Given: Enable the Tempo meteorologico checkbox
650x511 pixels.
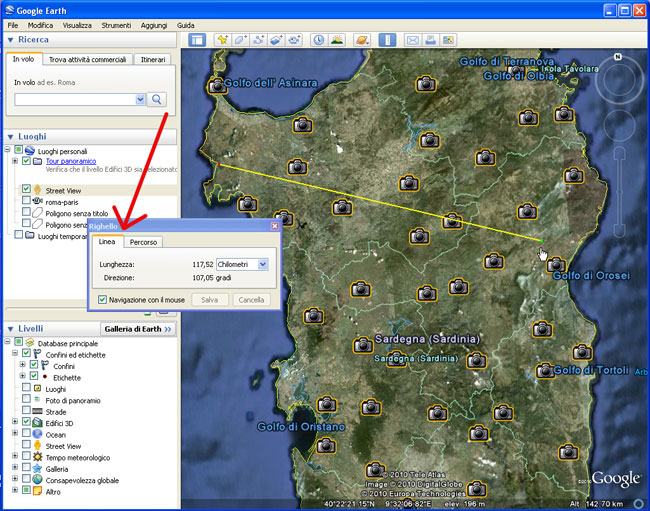Looking at the screenshot, I should (x=26, y=456).
